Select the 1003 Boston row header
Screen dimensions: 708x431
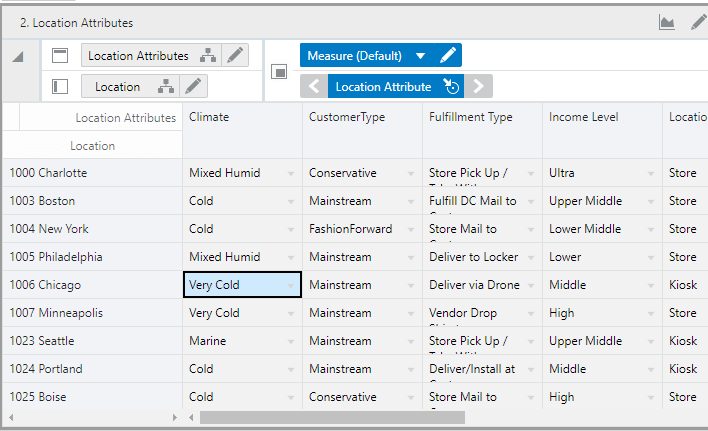[92, 201]
